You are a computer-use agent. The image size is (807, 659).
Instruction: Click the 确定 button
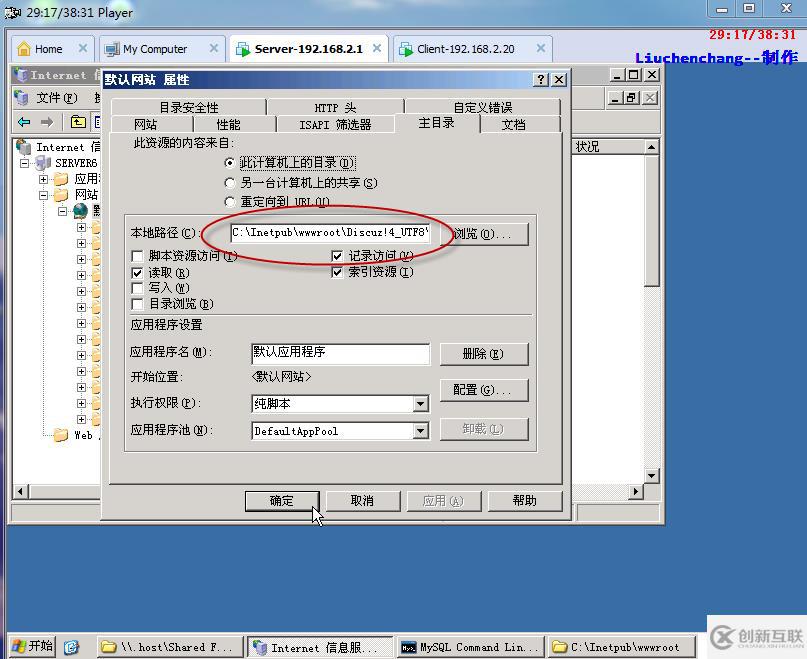282,500
